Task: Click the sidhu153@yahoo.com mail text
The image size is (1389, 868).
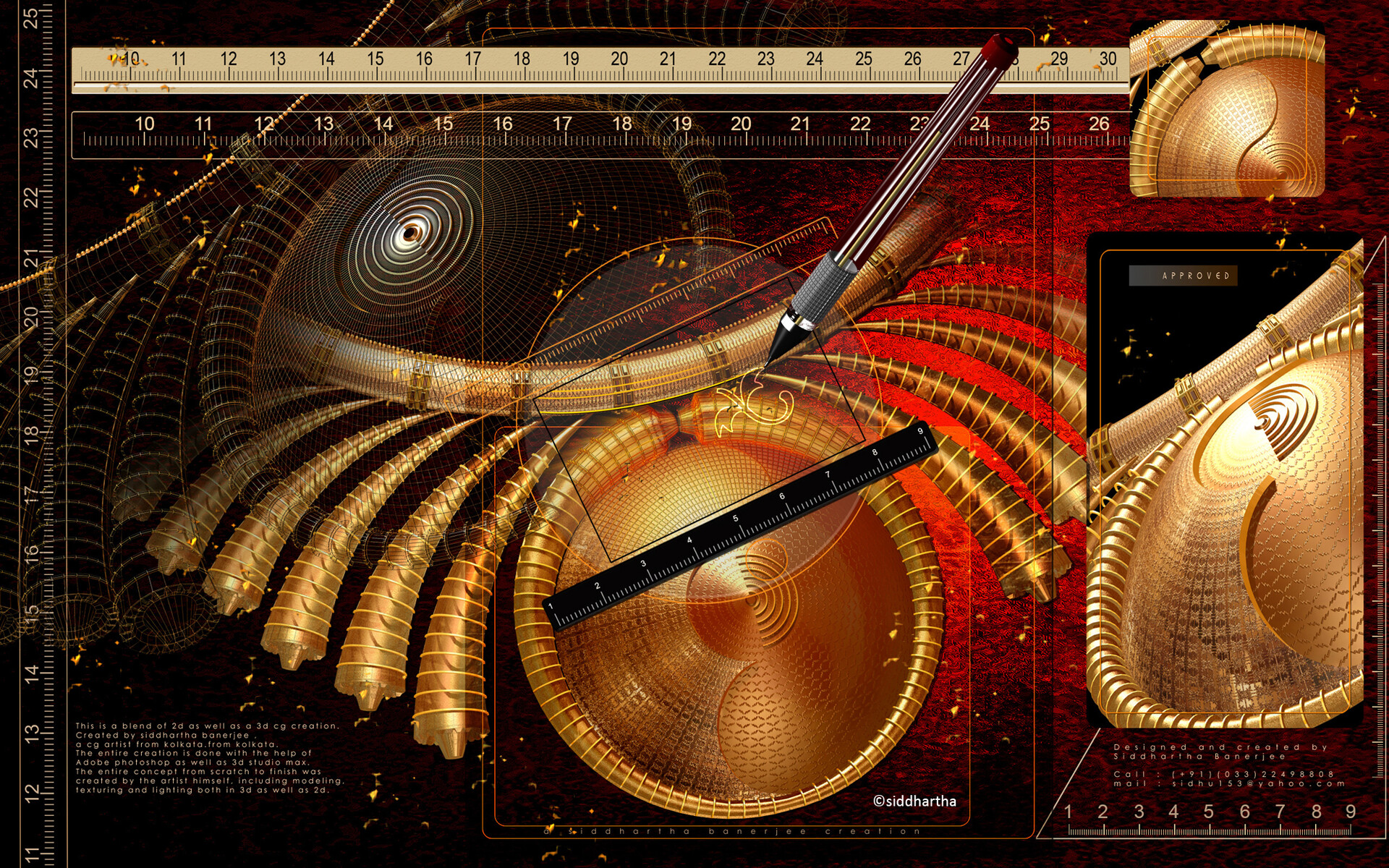Action: point(1259,783)
